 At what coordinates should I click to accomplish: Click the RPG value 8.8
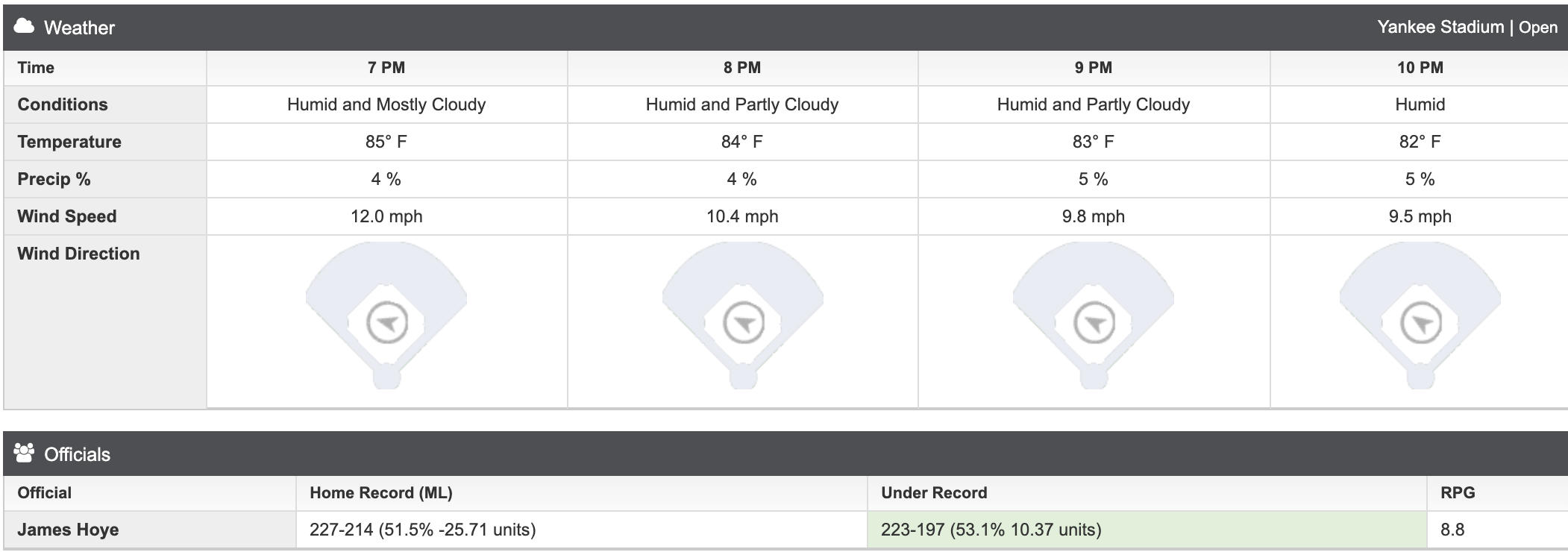pos(1452,530)
